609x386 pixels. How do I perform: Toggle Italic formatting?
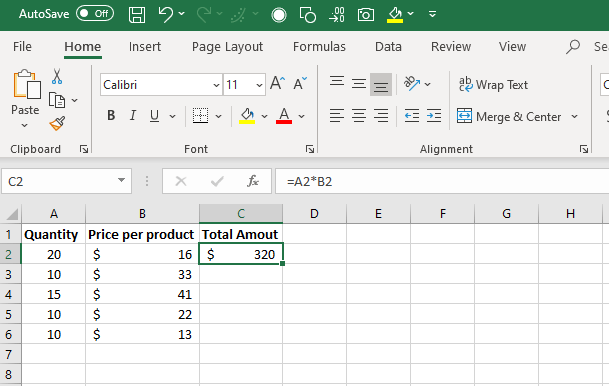[x=133, y=115]
